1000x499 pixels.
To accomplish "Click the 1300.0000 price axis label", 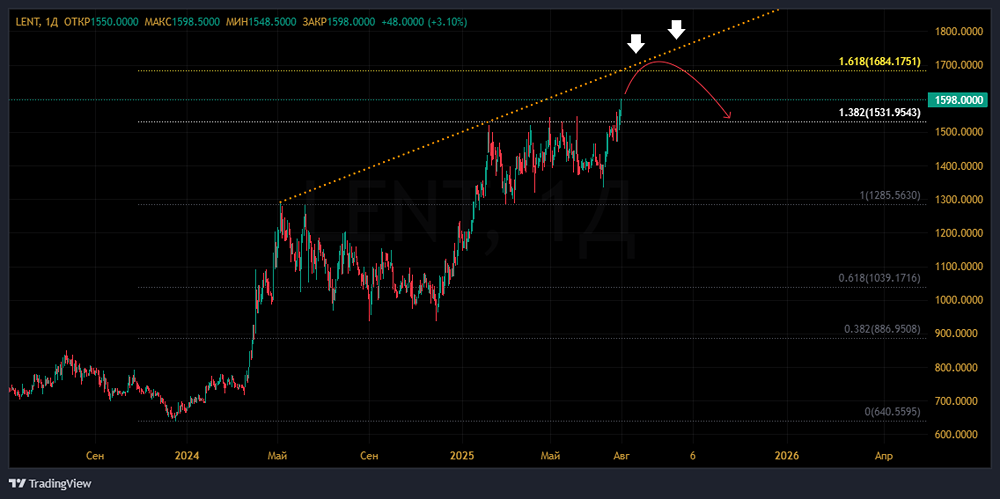I will 959,200.
